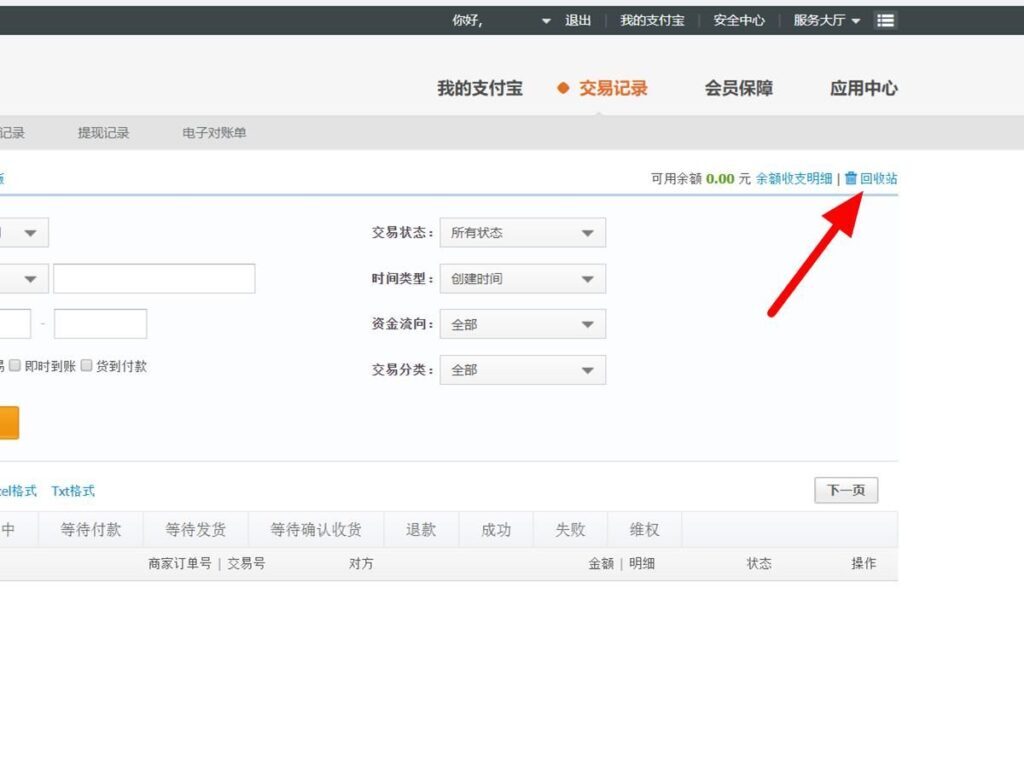1024x768 pixels.
Task: Open 我的支付宝 link in top bar
Action: [652, 21]
